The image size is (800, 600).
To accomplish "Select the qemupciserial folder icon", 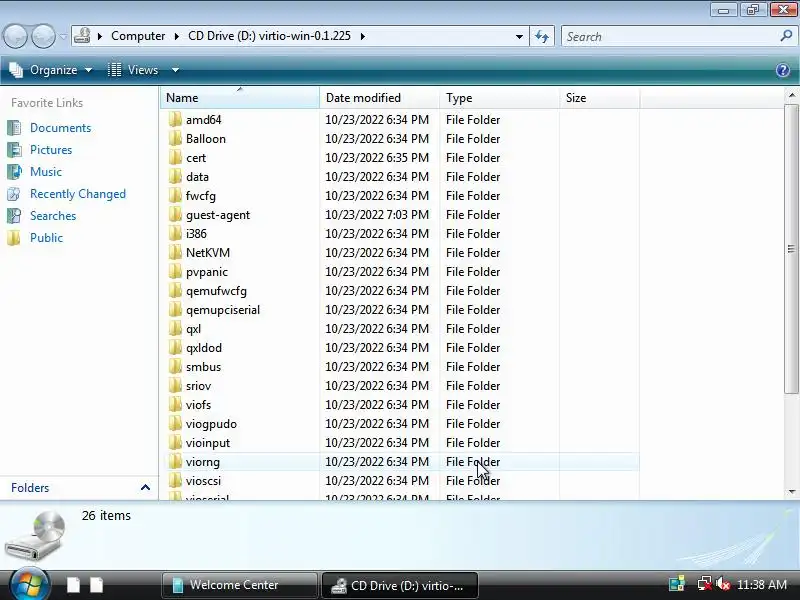I will pos(175,310).
